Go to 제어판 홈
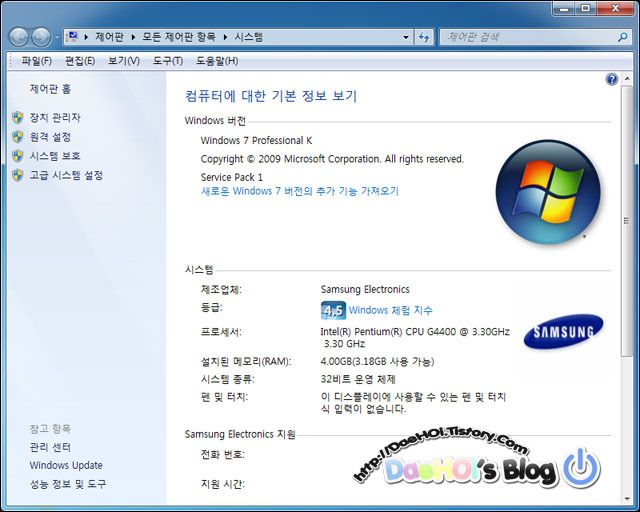Screen dimensions: 640x512 tap(50, 89)
